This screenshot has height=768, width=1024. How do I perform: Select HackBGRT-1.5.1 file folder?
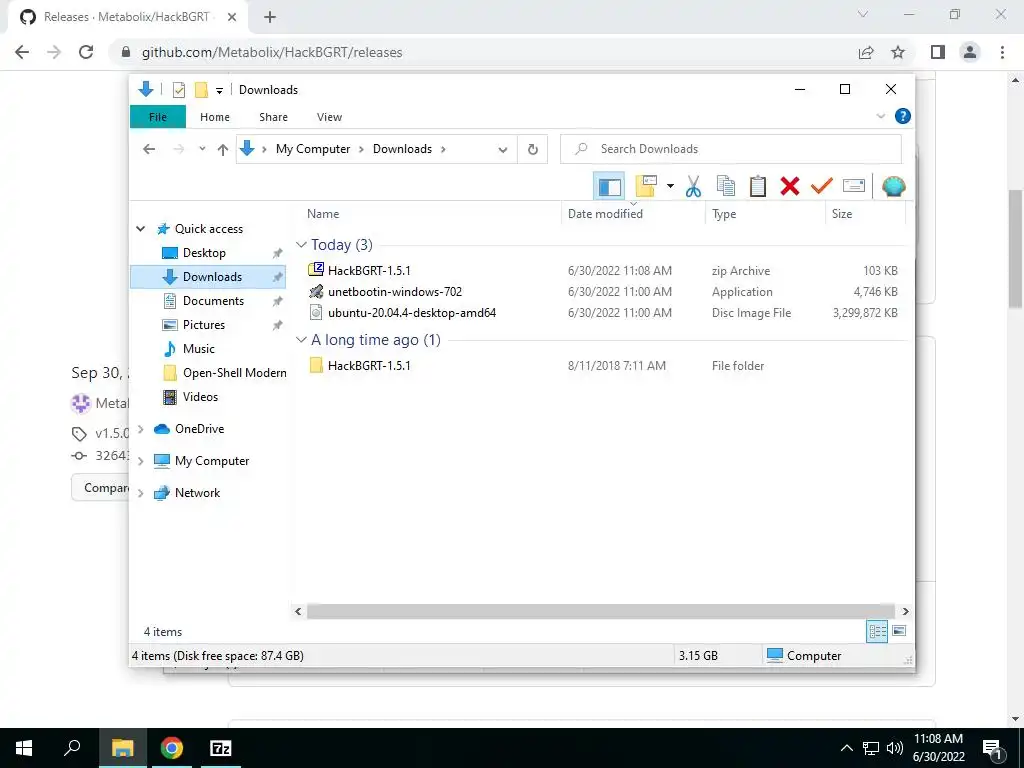369,366
